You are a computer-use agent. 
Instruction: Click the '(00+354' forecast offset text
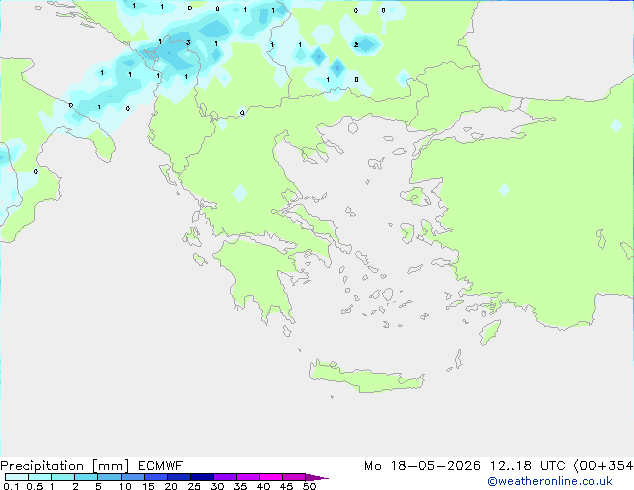point(604,466)
